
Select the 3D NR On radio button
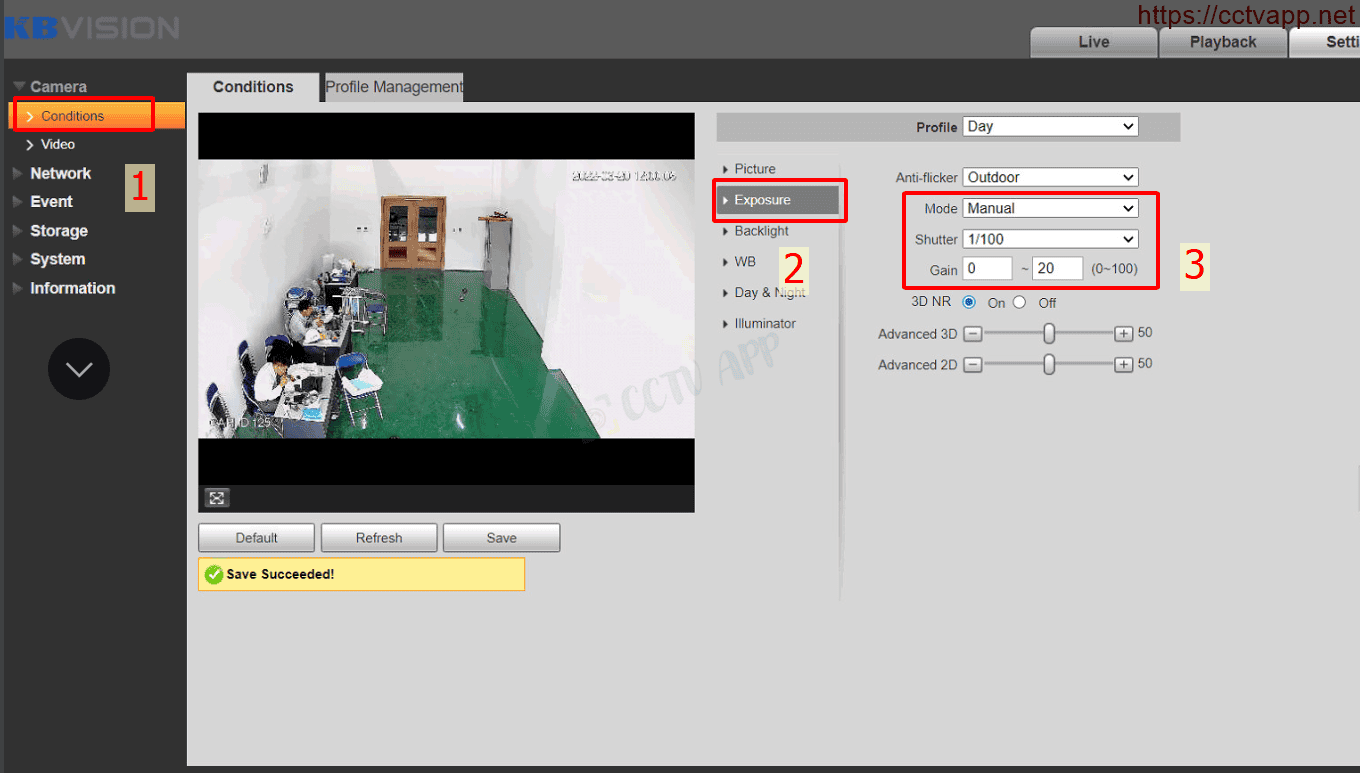coord(969,302)
